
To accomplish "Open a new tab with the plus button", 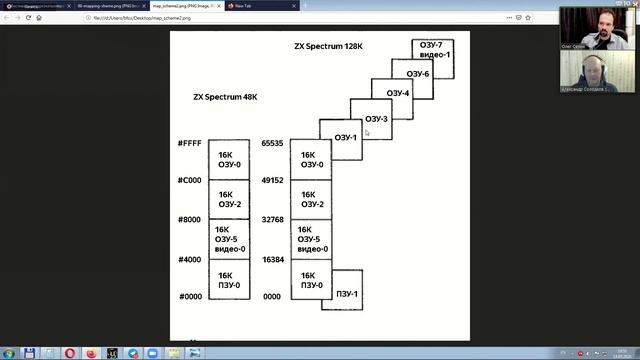I will [x=304, y=6].
